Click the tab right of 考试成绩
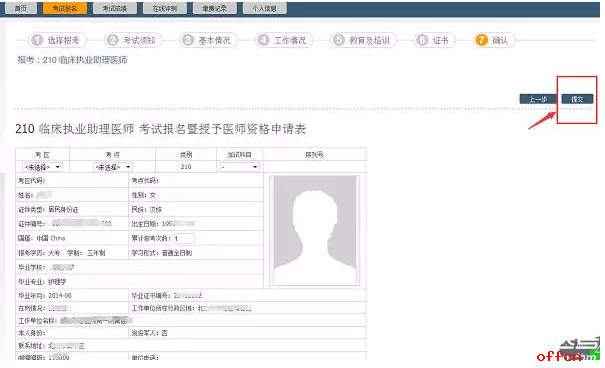The height and width of the screenshot is (368, 605). tap(165, 8)
